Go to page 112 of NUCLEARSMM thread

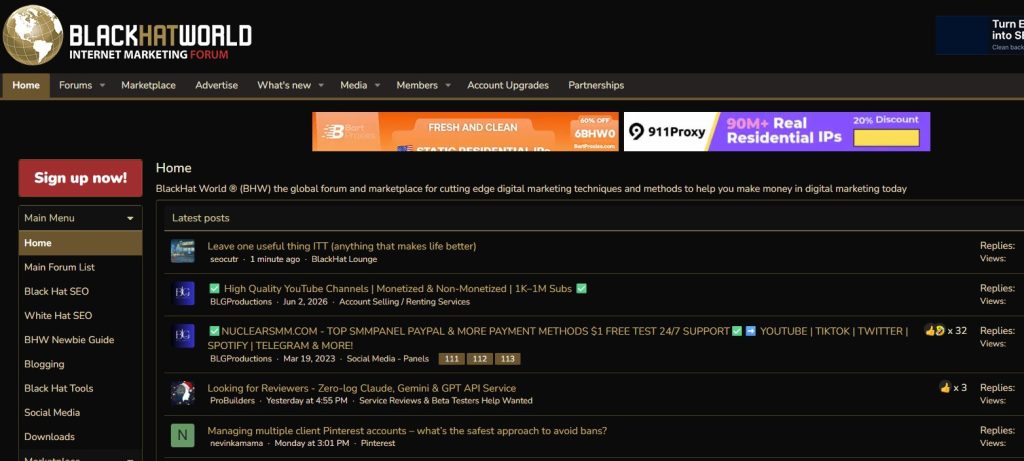pyautogui.click(x=479, y=359)
